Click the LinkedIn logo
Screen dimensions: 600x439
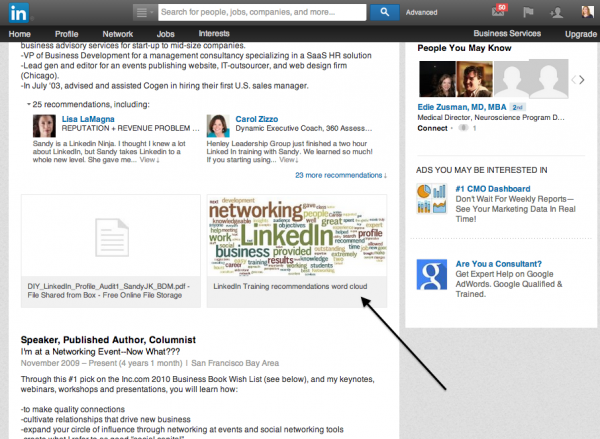[18, 13]
